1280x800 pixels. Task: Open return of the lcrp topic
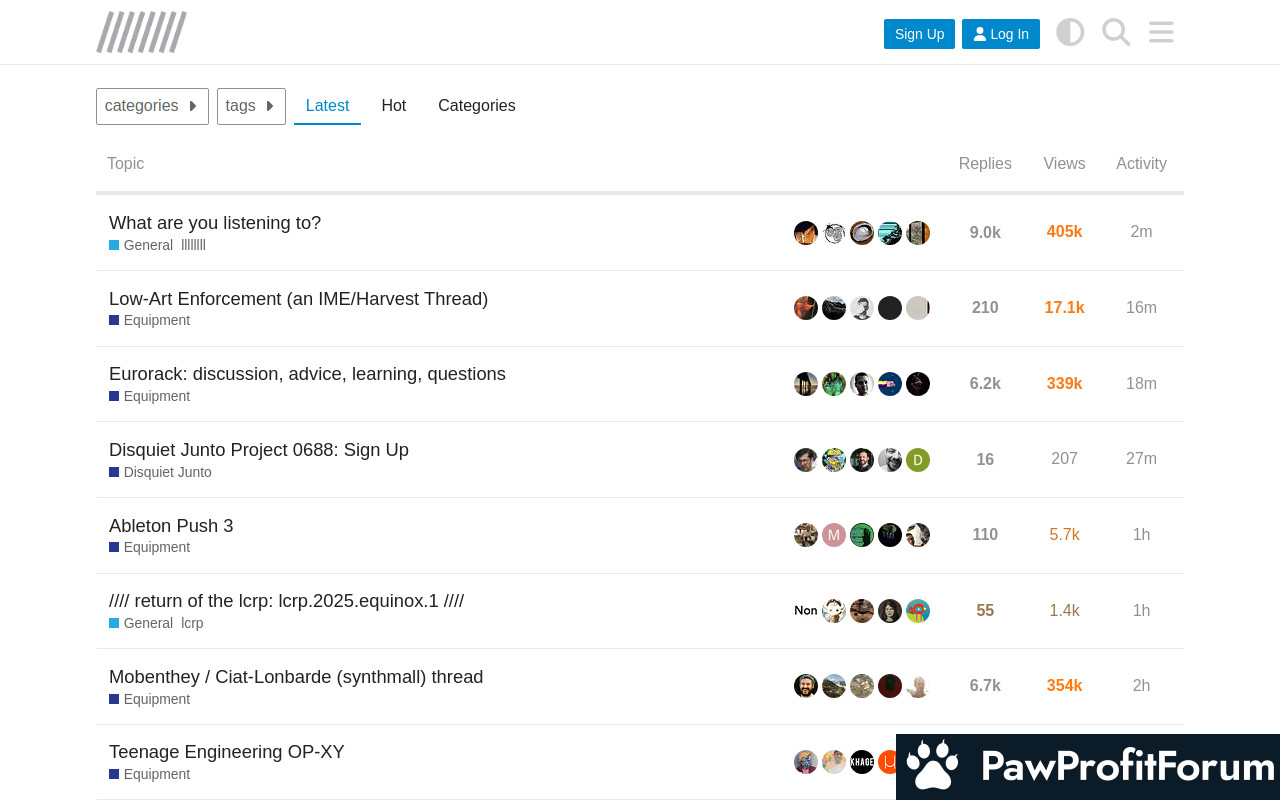[x=286, y=601]
